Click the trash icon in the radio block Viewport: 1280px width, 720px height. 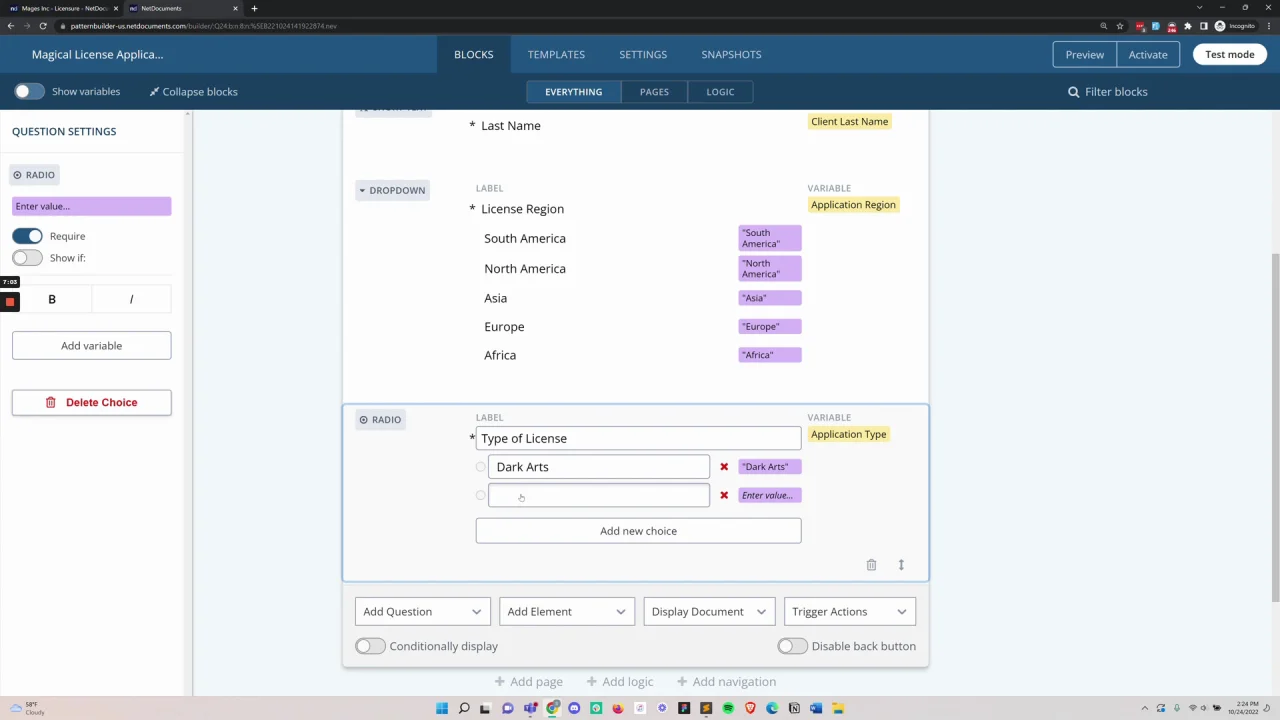click(x=871, y=565)
